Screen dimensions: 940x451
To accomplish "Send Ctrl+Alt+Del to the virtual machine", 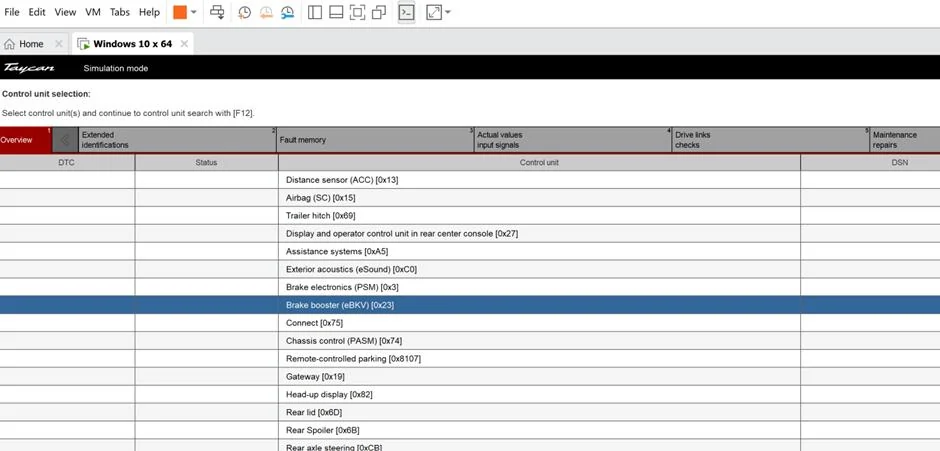I will tap(217, 12).
